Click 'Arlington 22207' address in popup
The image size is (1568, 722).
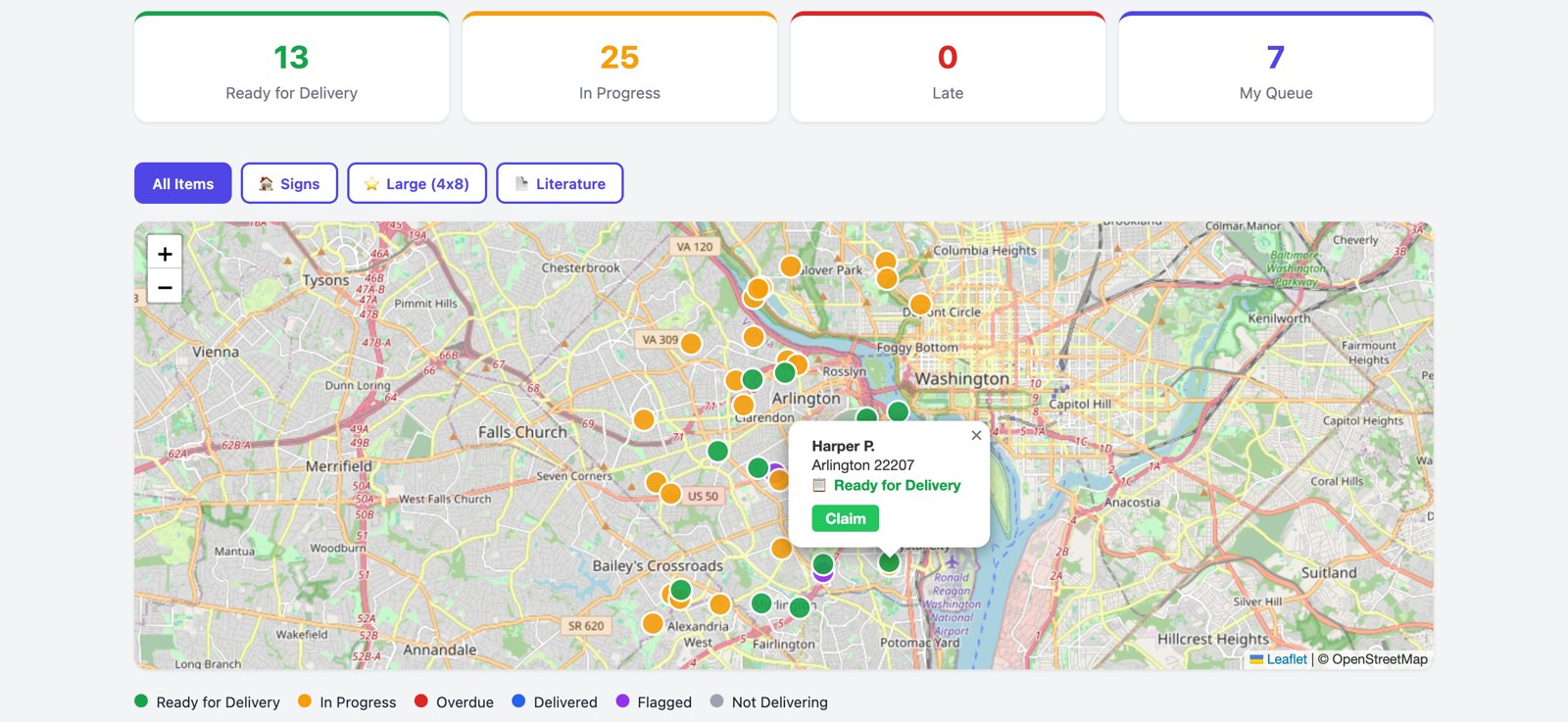tap(863, 465)
